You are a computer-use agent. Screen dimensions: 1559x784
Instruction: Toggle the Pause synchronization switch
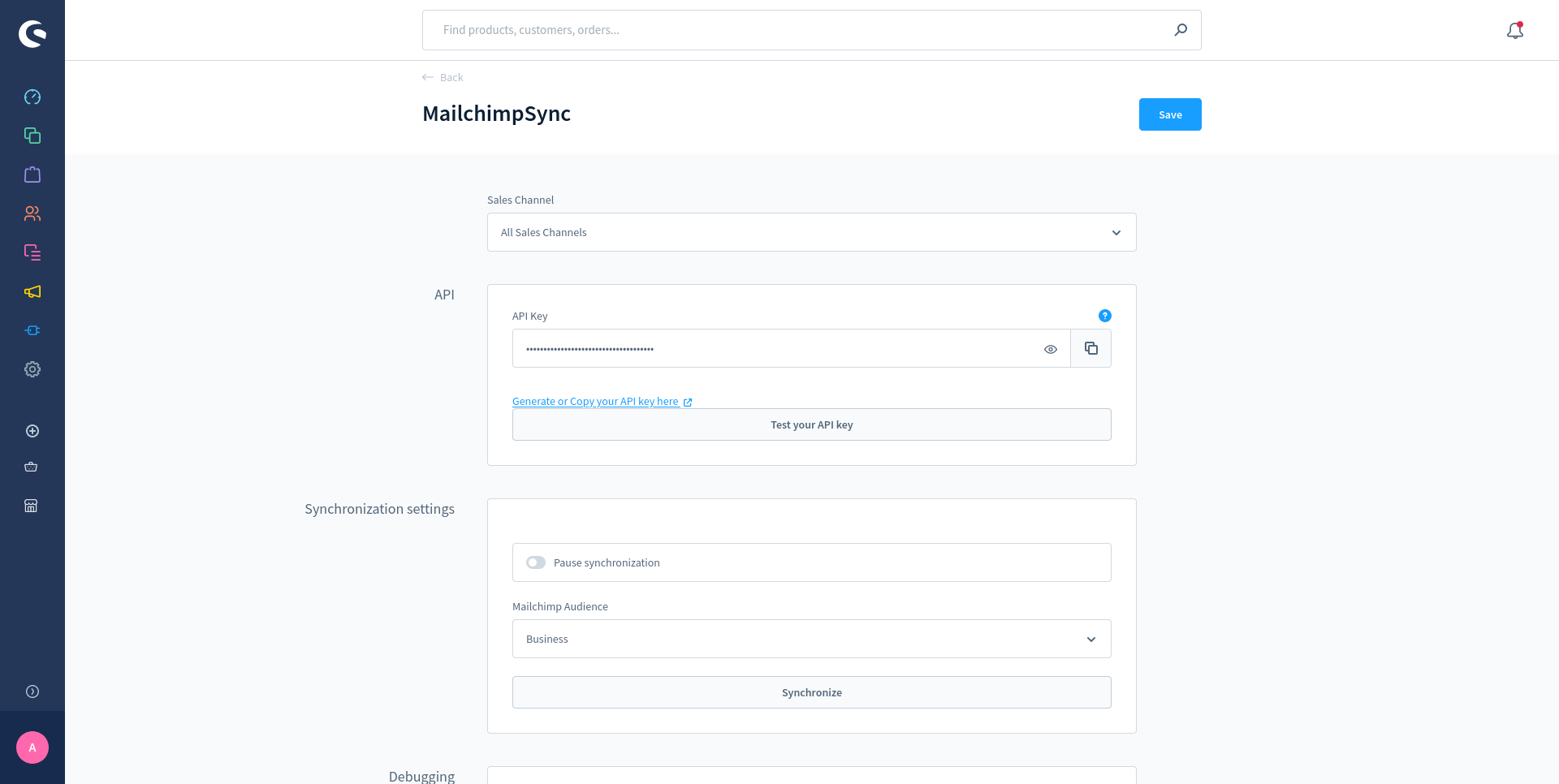(536, 562)
